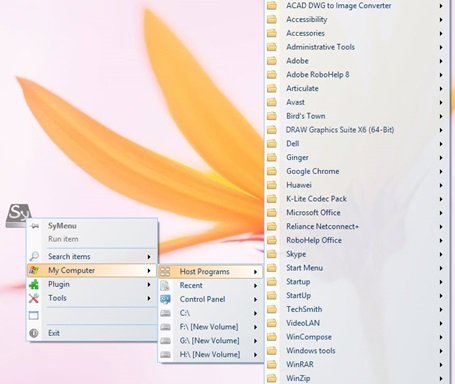
Task: Click the Host Programs grid icon
Action: [x=165, y=272]
